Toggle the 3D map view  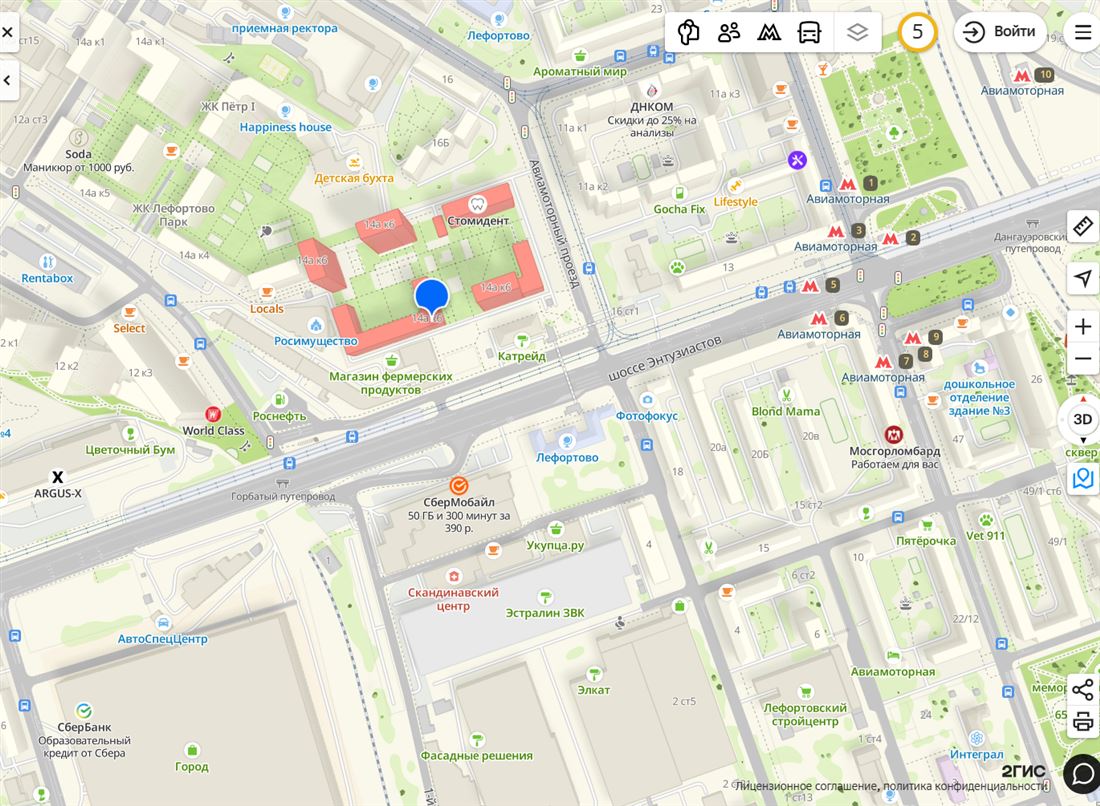tap(1082, 419)
